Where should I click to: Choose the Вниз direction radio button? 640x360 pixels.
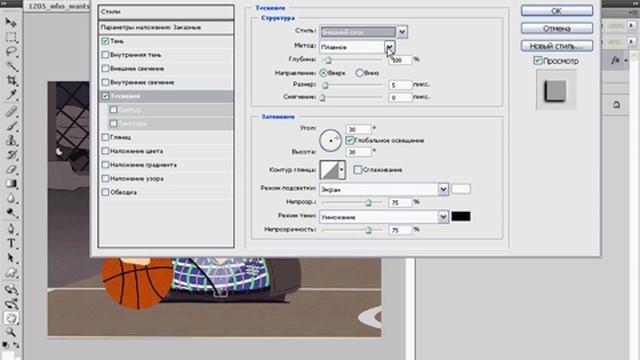[359, 73]
